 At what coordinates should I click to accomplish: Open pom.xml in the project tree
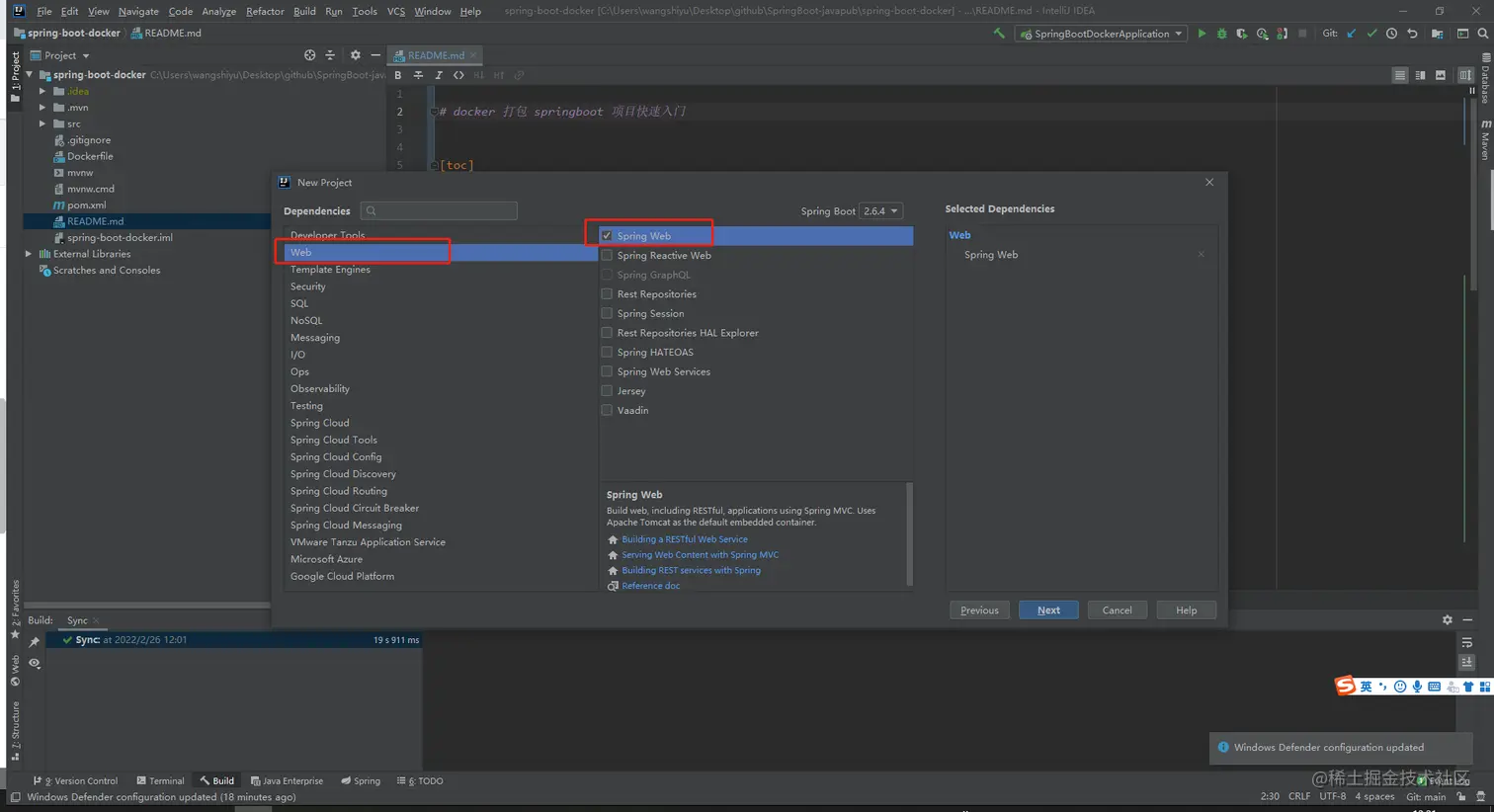click(x=86, y=205)
